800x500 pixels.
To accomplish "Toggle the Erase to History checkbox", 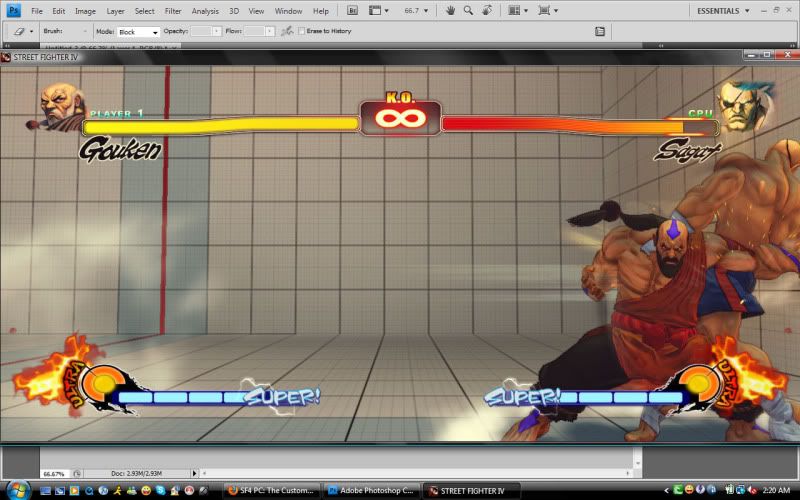I will (x=301, y=31).
